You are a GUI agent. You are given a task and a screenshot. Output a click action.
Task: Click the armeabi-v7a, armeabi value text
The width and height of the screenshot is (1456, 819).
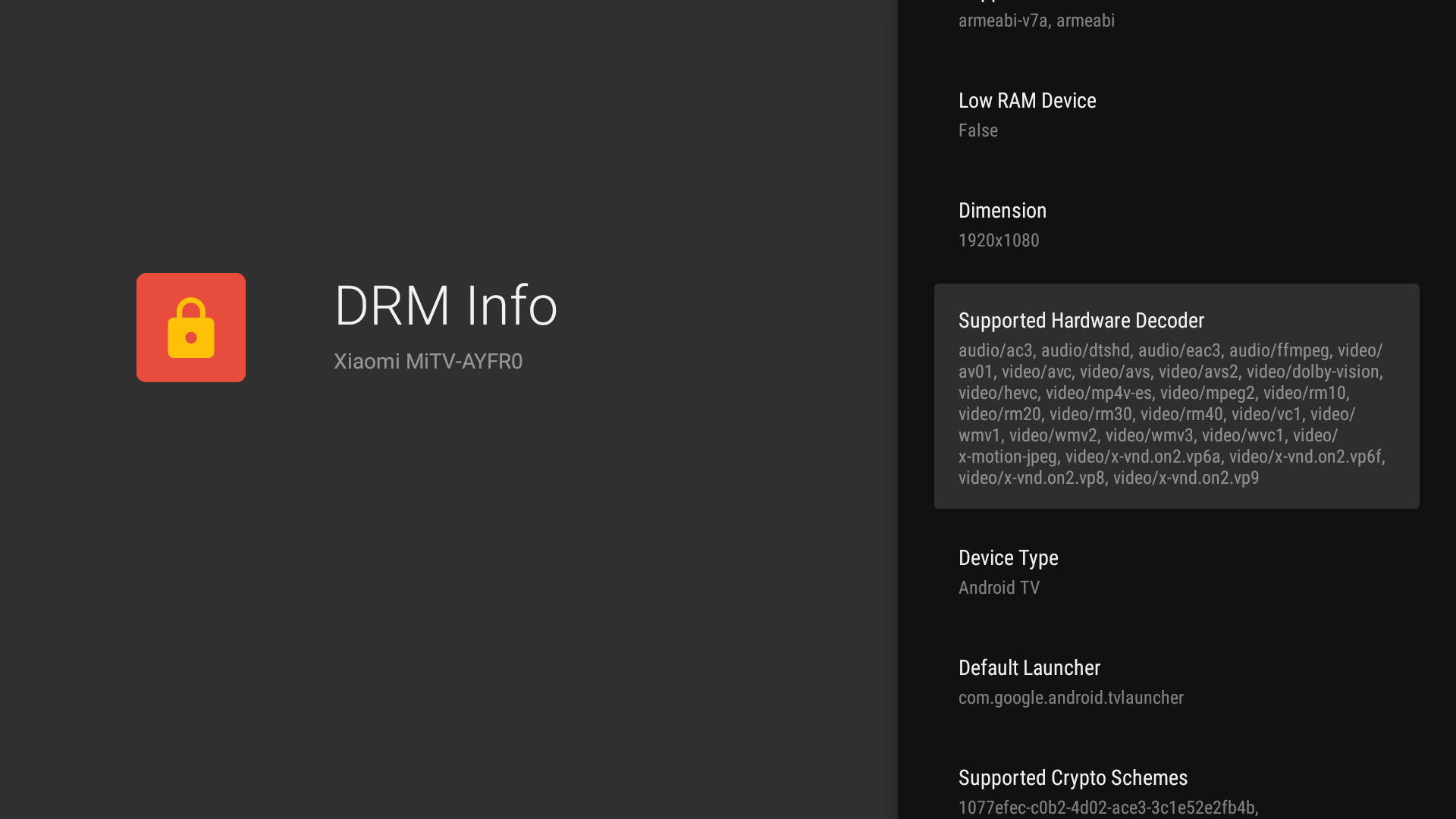click(x=1037, y=20)
